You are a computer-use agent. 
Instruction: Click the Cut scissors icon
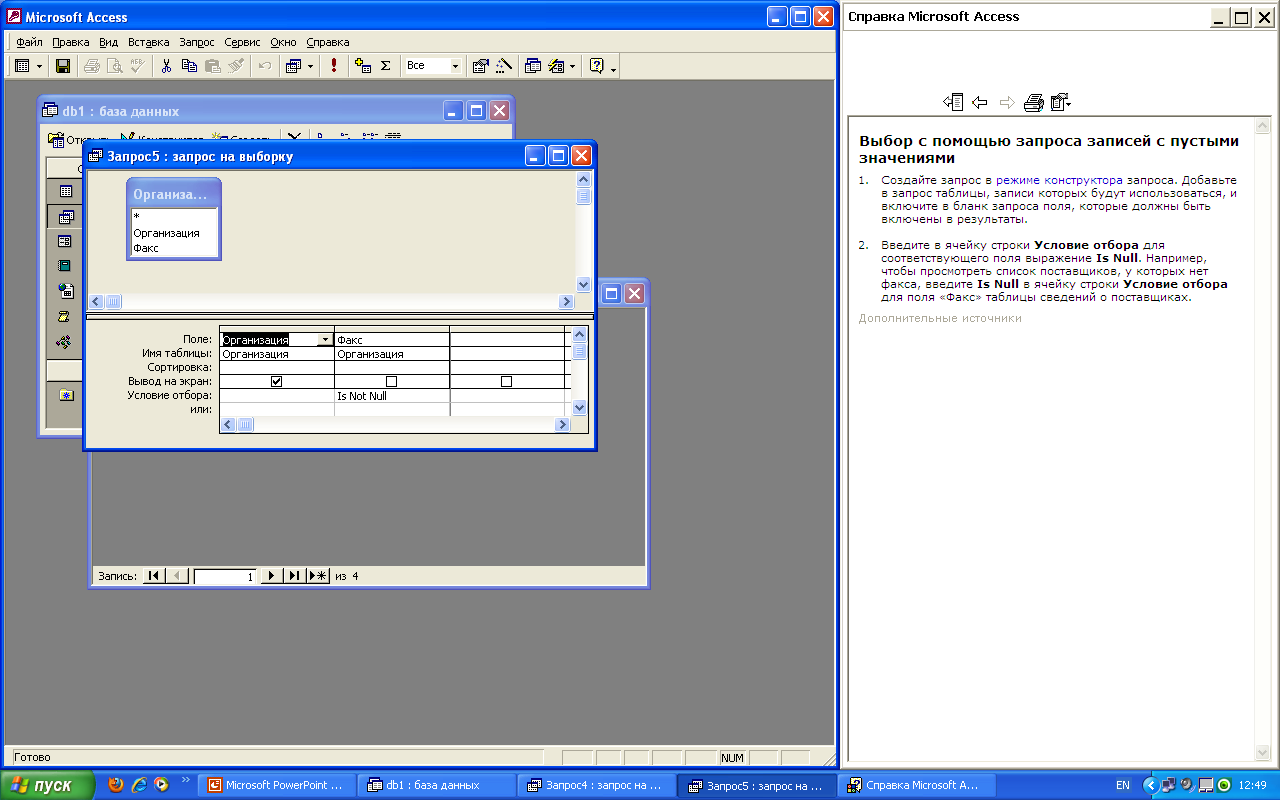[167, 66]
